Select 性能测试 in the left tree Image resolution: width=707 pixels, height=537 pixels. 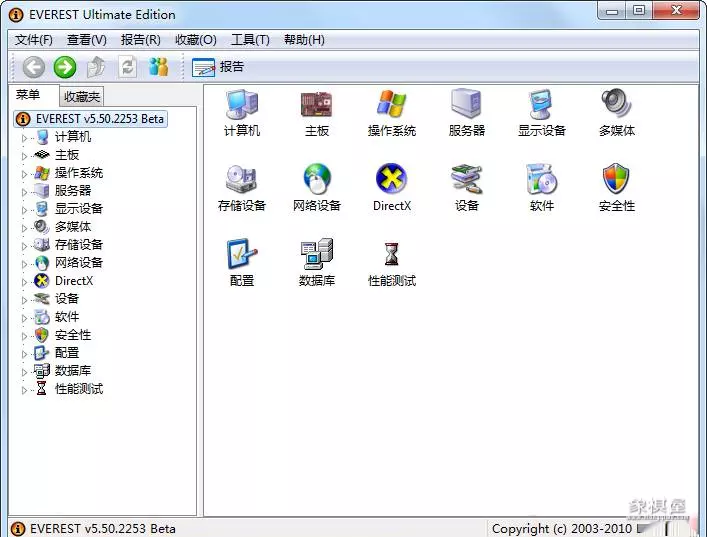[79, 389]
